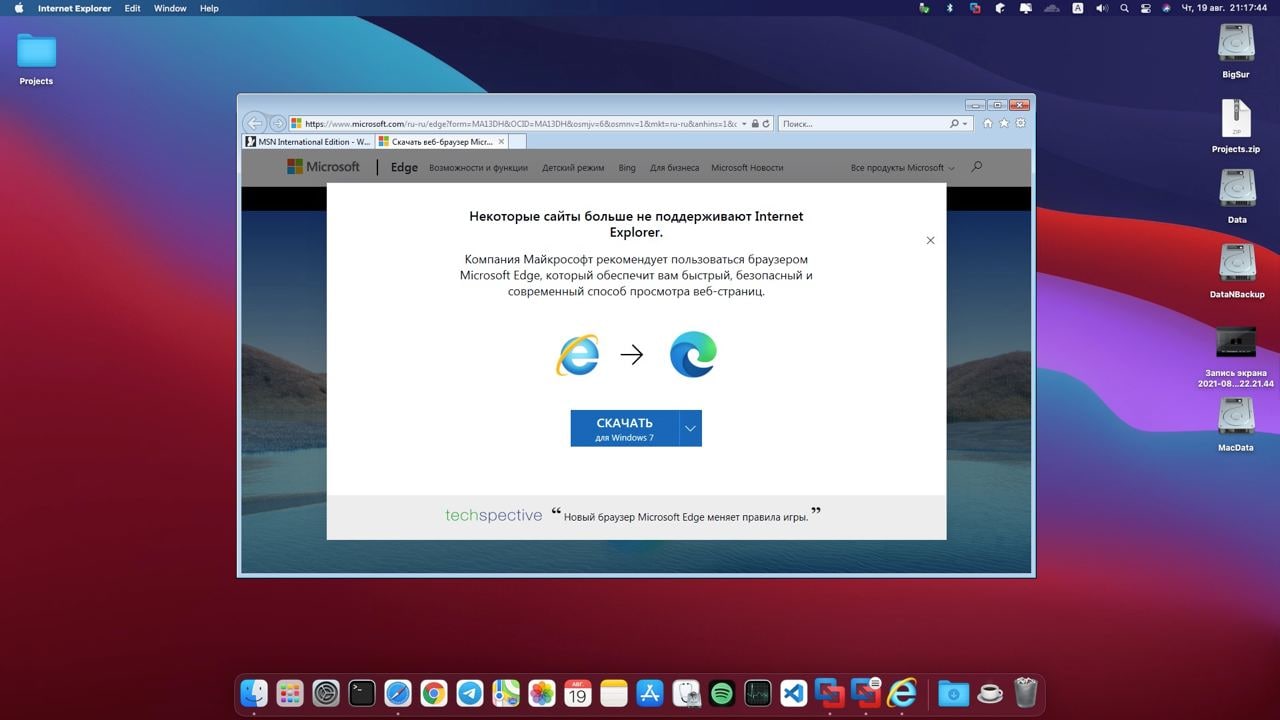Close the 'Скачать веб-браузер' tab with its X
This screenshot has height=720, width=1280.
[x=501, y=142]
